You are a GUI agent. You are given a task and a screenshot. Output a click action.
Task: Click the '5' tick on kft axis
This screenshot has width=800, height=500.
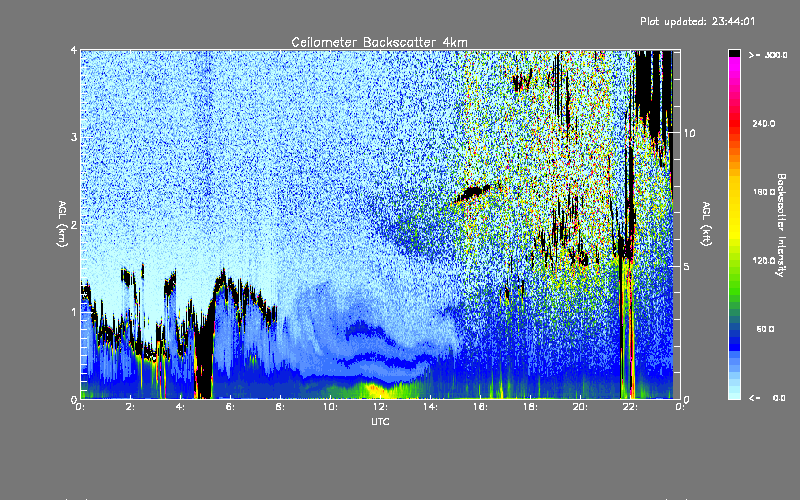pyautogui.click(x=687, y=266)
